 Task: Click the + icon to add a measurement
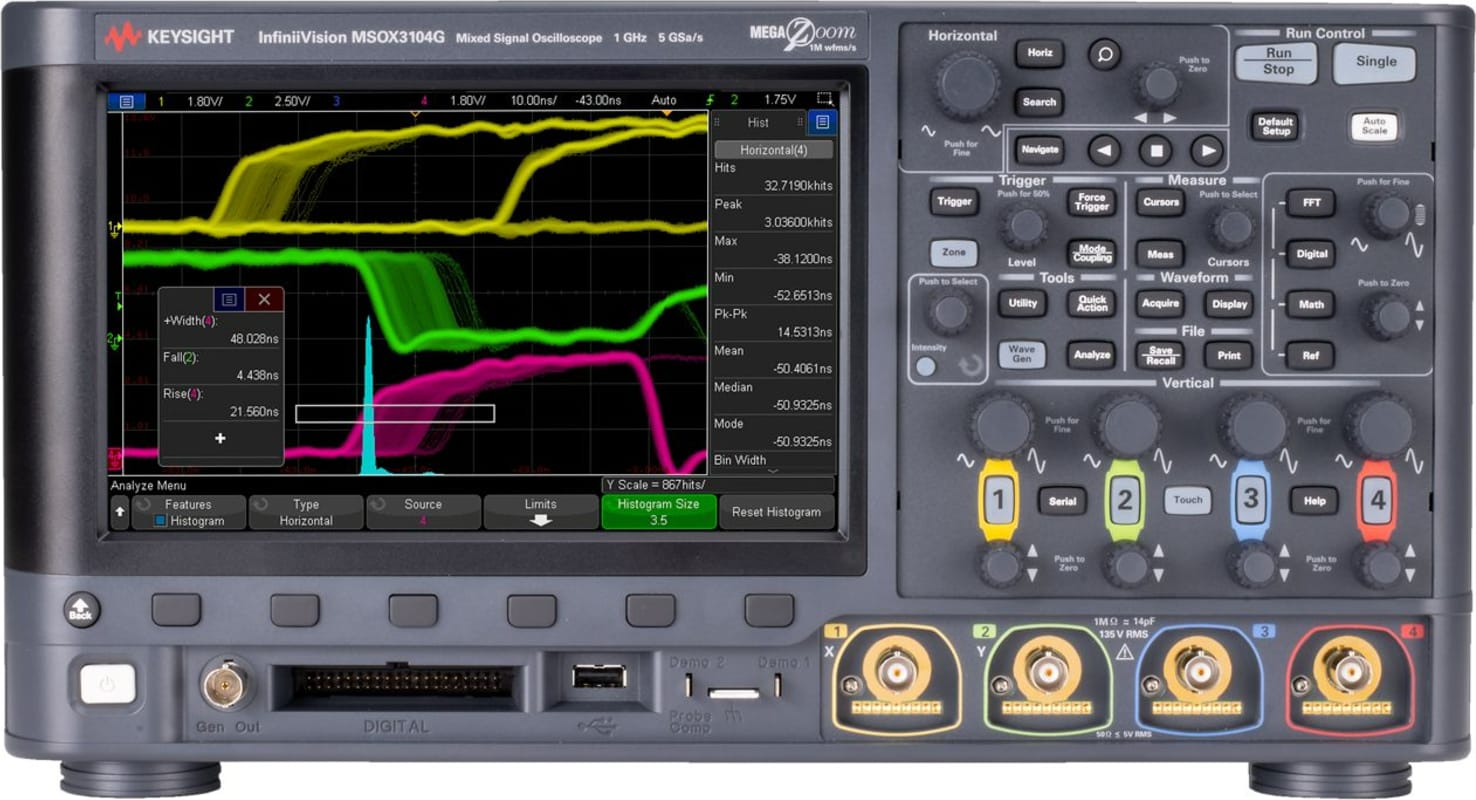click(220, 438)
